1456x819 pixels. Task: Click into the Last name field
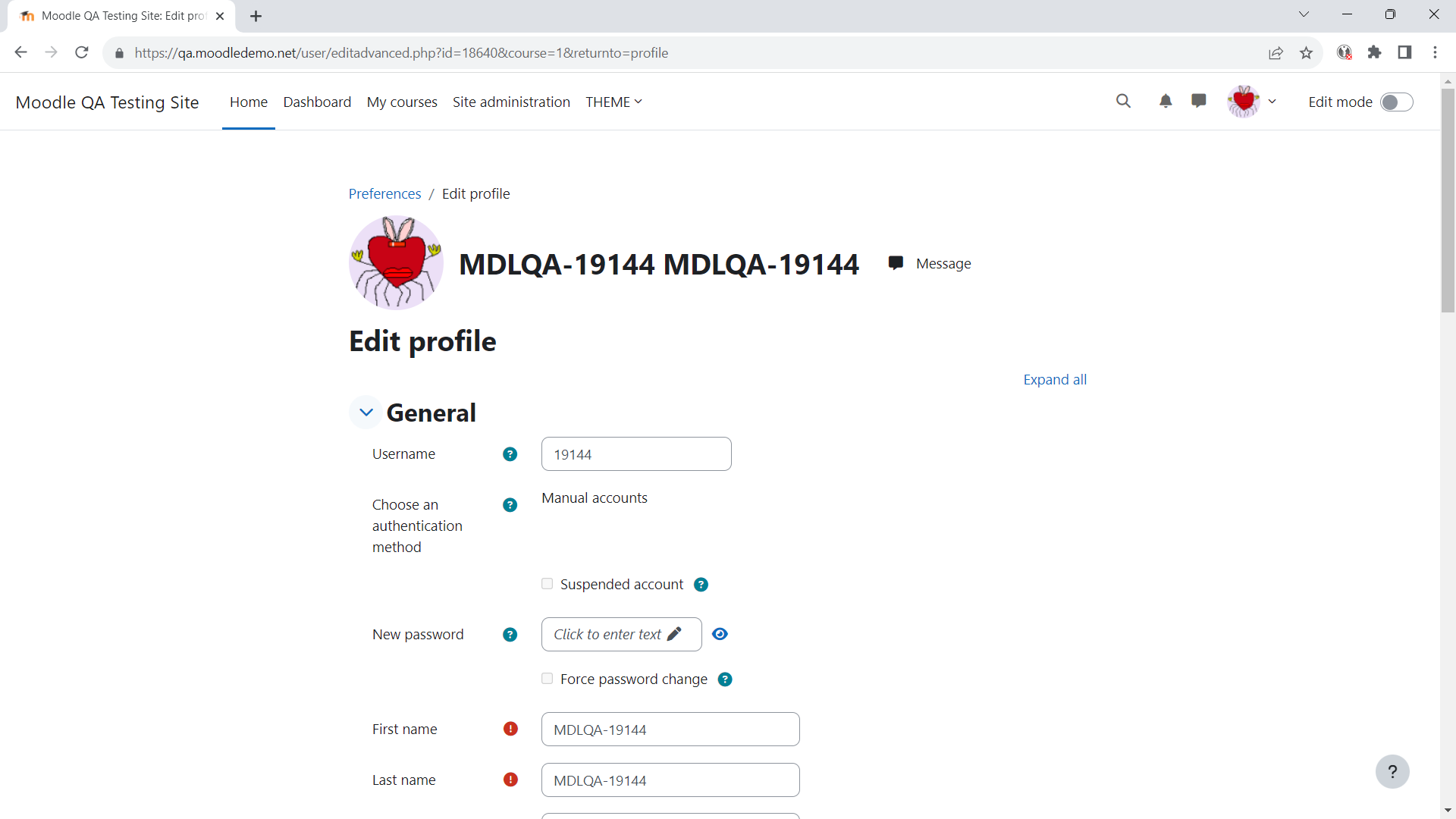(x=670, y=780)
